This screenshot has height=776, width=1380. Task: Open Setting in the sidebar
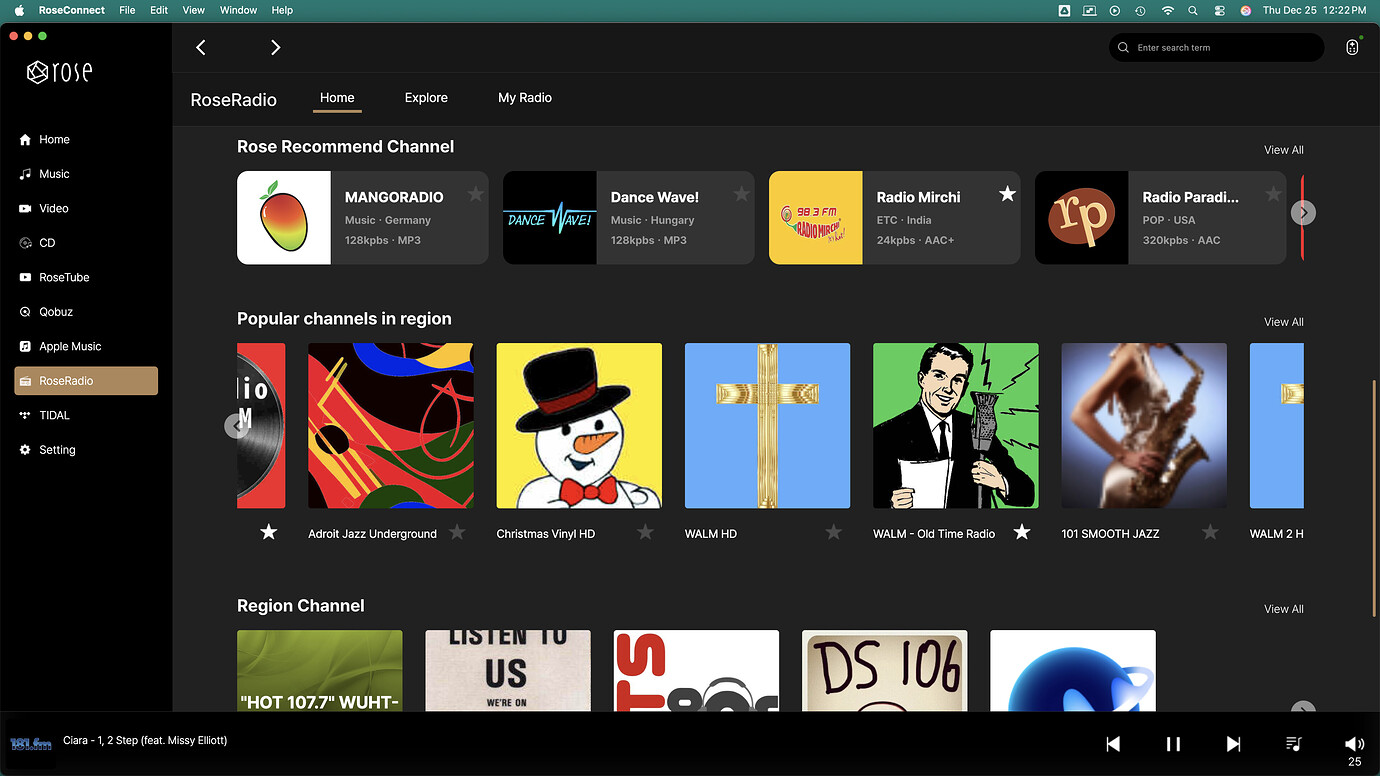(57, 450)
